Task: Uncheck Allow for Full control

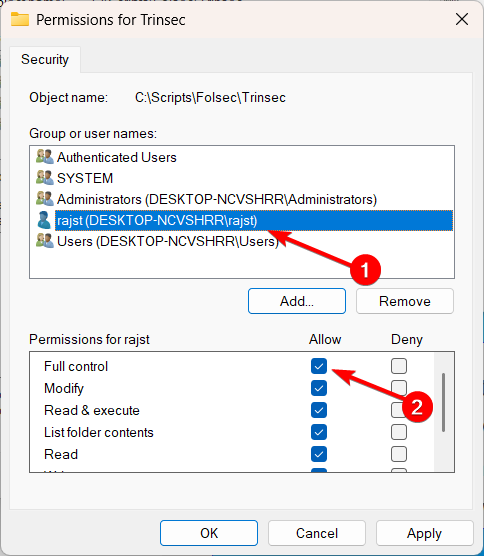Action: [319, 366]
